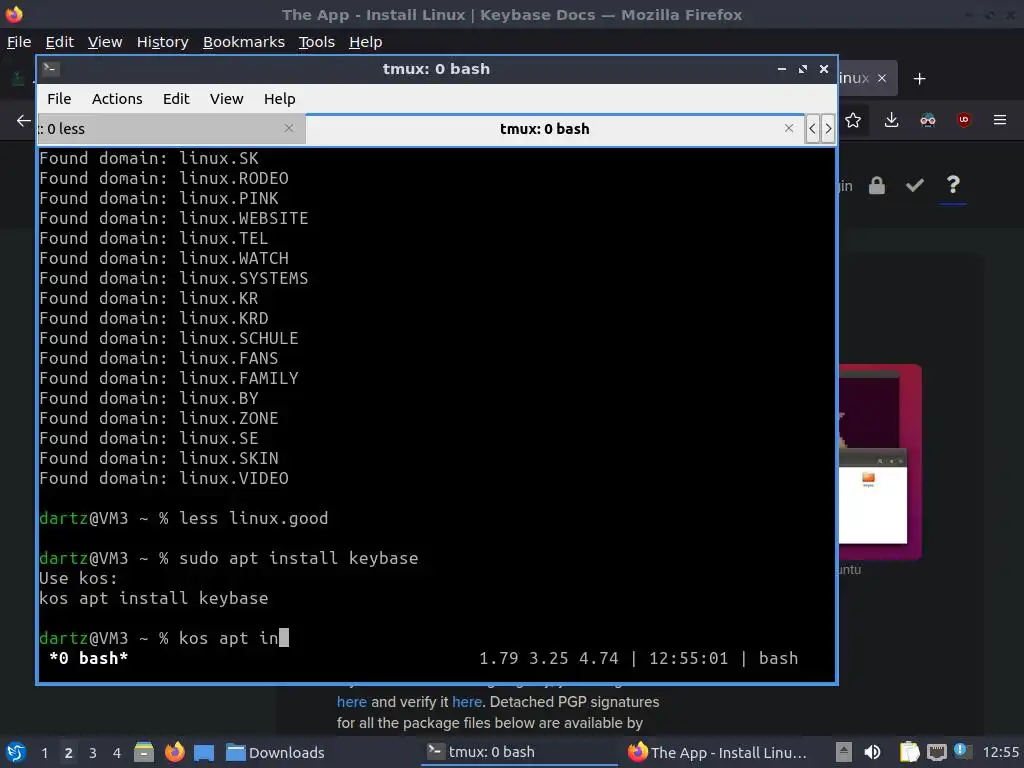Image resolution: width=1024 pixels, height=768 pixels.
Task: Open Firefox Edit menu
Action: click(x=59, y=42)
